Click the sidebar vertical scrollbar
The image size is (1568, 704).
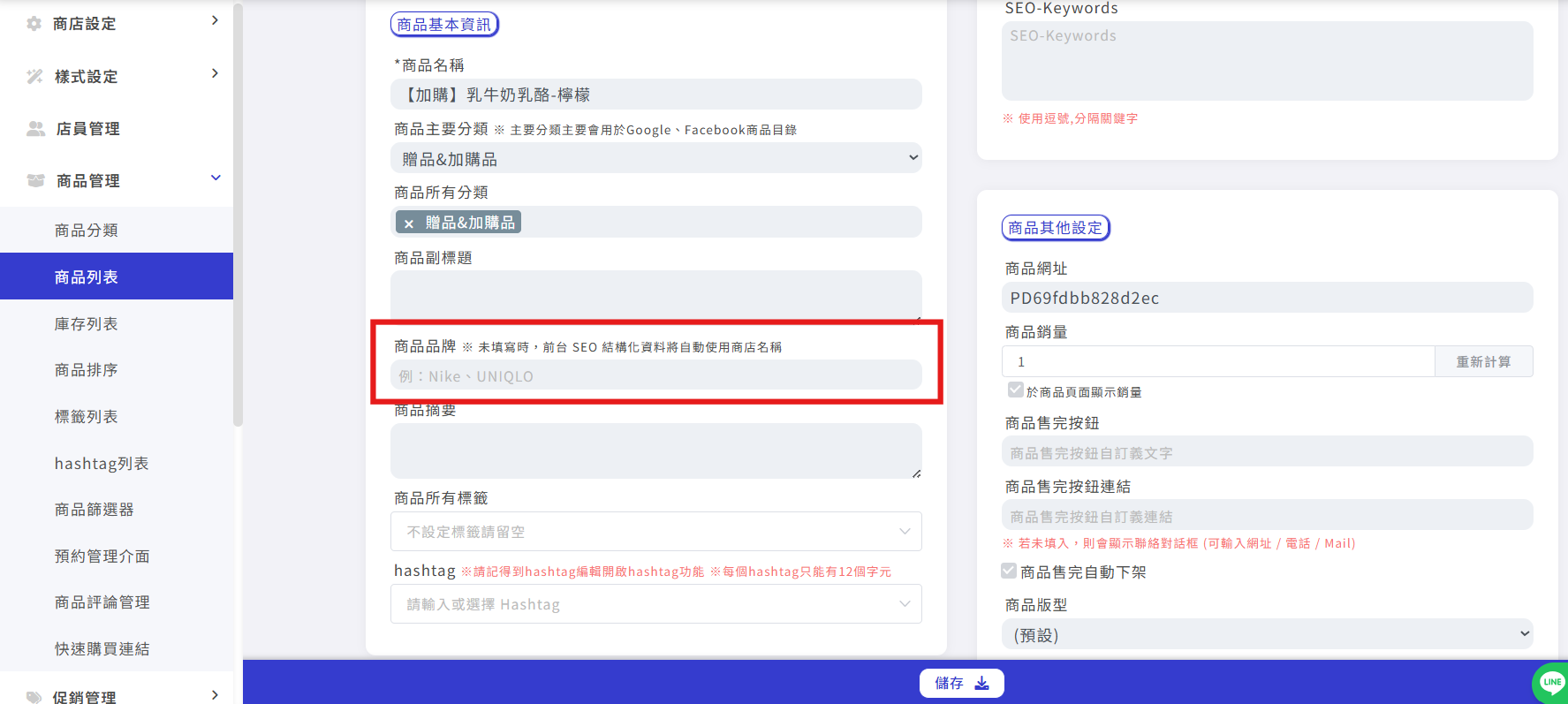coord(238,216)
